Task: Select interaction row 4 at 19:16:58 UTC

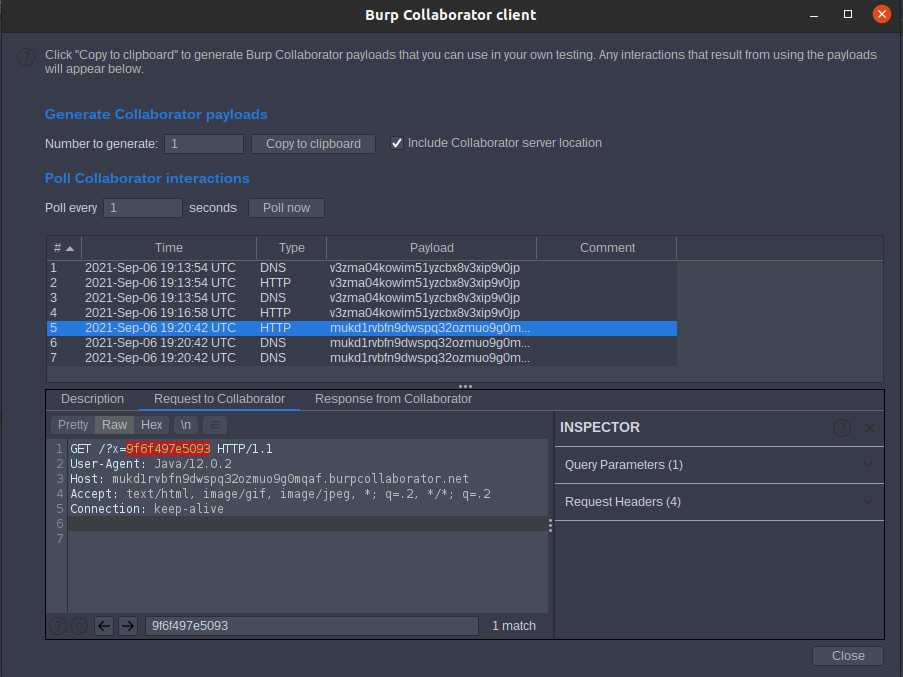Action: click(x=362, y=313)
